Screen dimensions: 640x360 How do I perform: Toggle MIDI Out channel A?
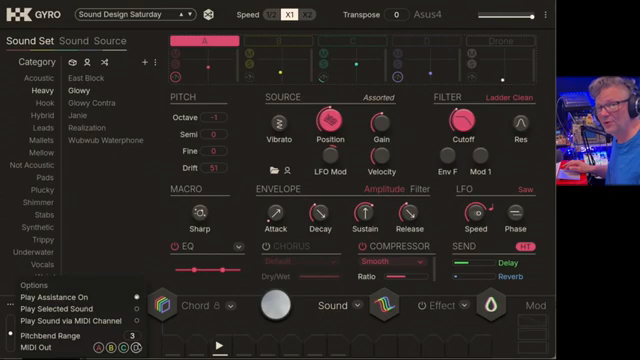point(98,348)
